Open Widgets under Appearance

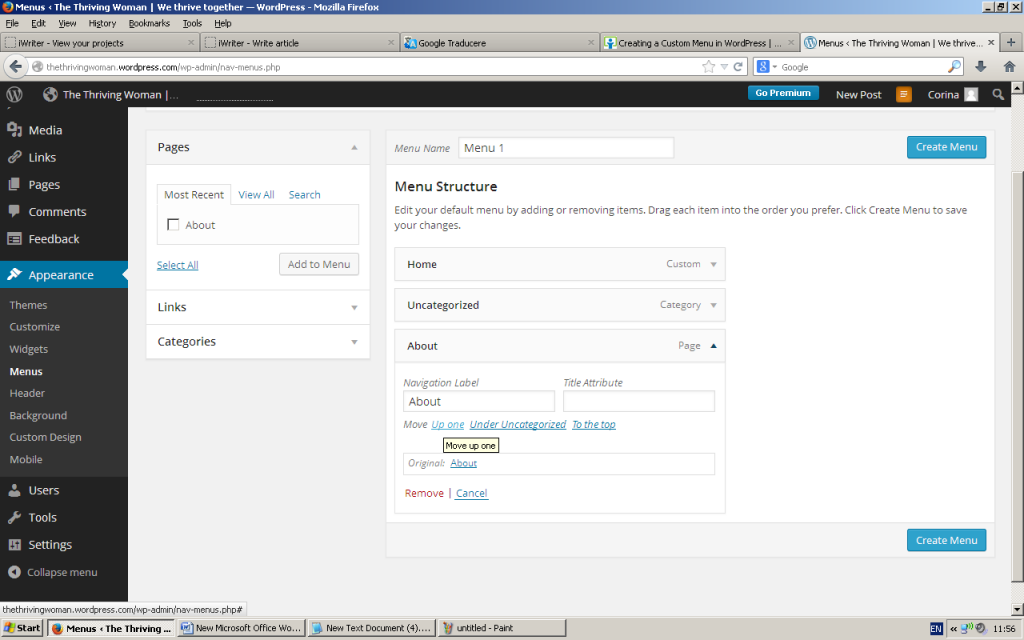coord(29,349)
